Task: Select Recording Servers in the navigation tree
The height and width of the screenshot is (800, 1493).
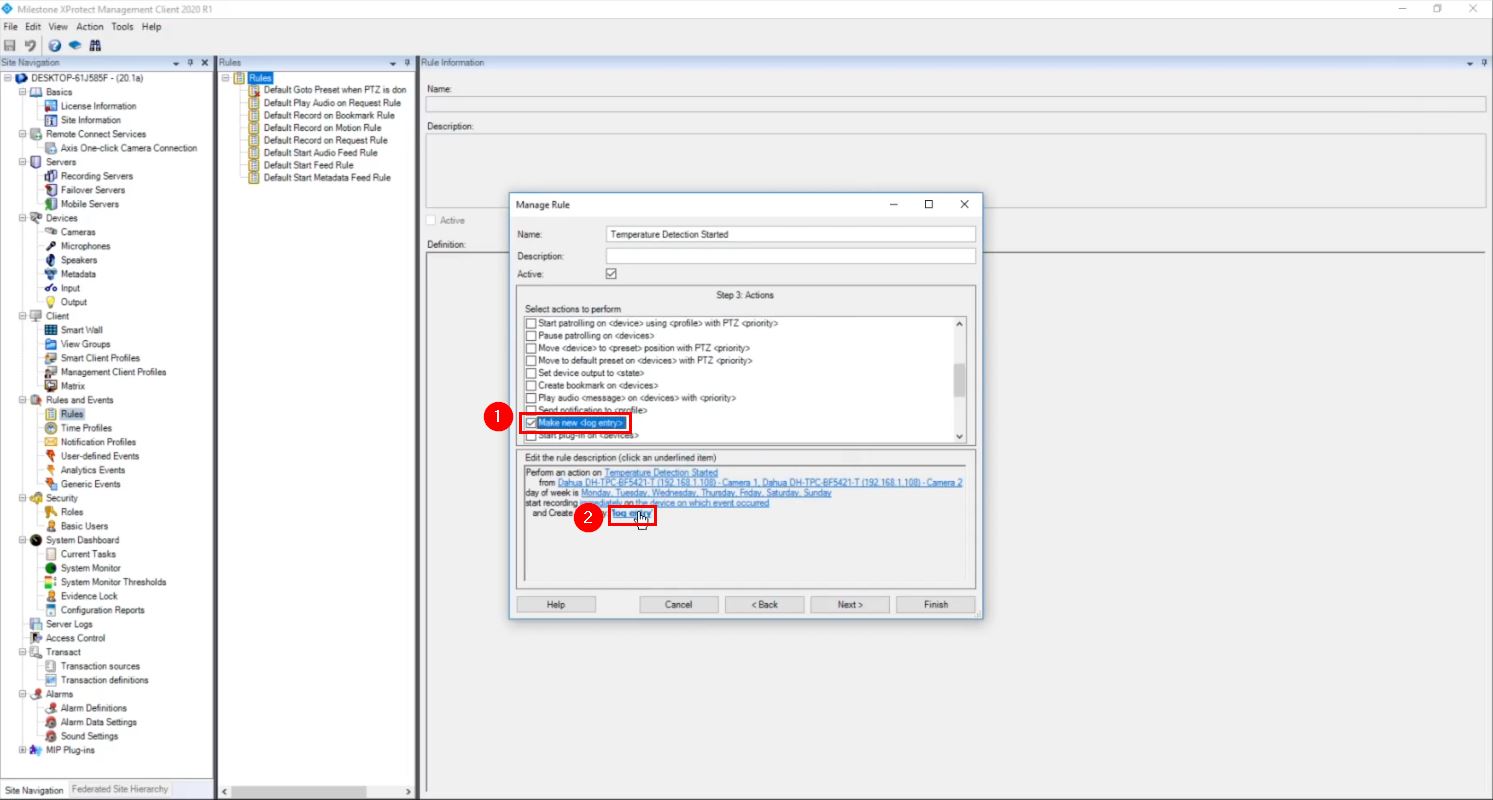Action: pos(96,176)
